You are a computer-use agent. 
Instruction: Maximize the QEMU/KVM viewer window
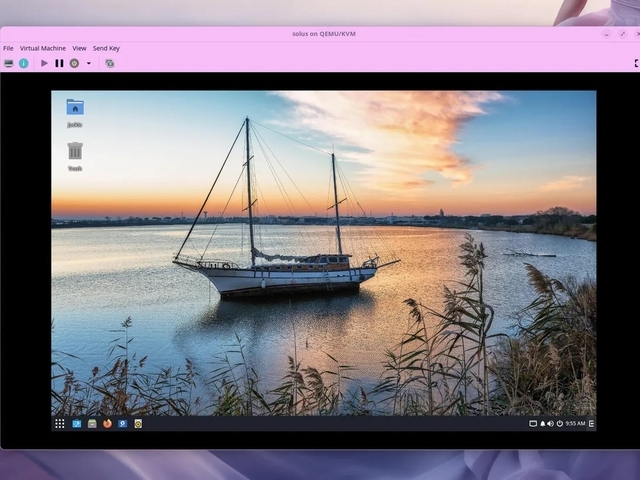click(622, 34)
